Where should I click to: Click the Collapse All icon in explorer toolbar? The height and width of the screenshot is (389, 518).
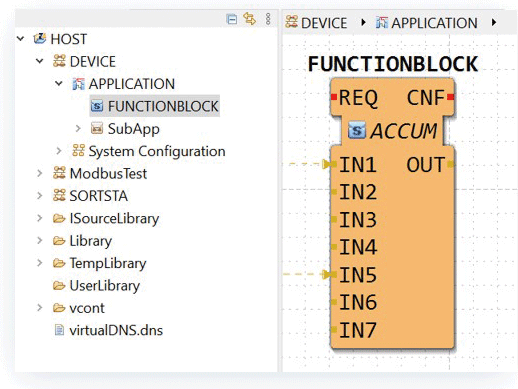(232, 19)
